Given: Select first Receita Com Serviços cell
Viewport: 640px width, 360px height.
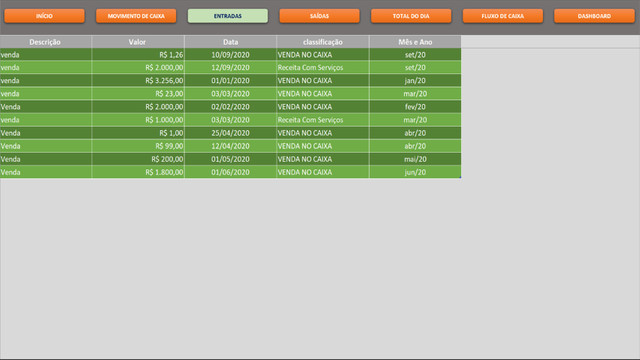Looking at the screenshot, I should 323,67.
